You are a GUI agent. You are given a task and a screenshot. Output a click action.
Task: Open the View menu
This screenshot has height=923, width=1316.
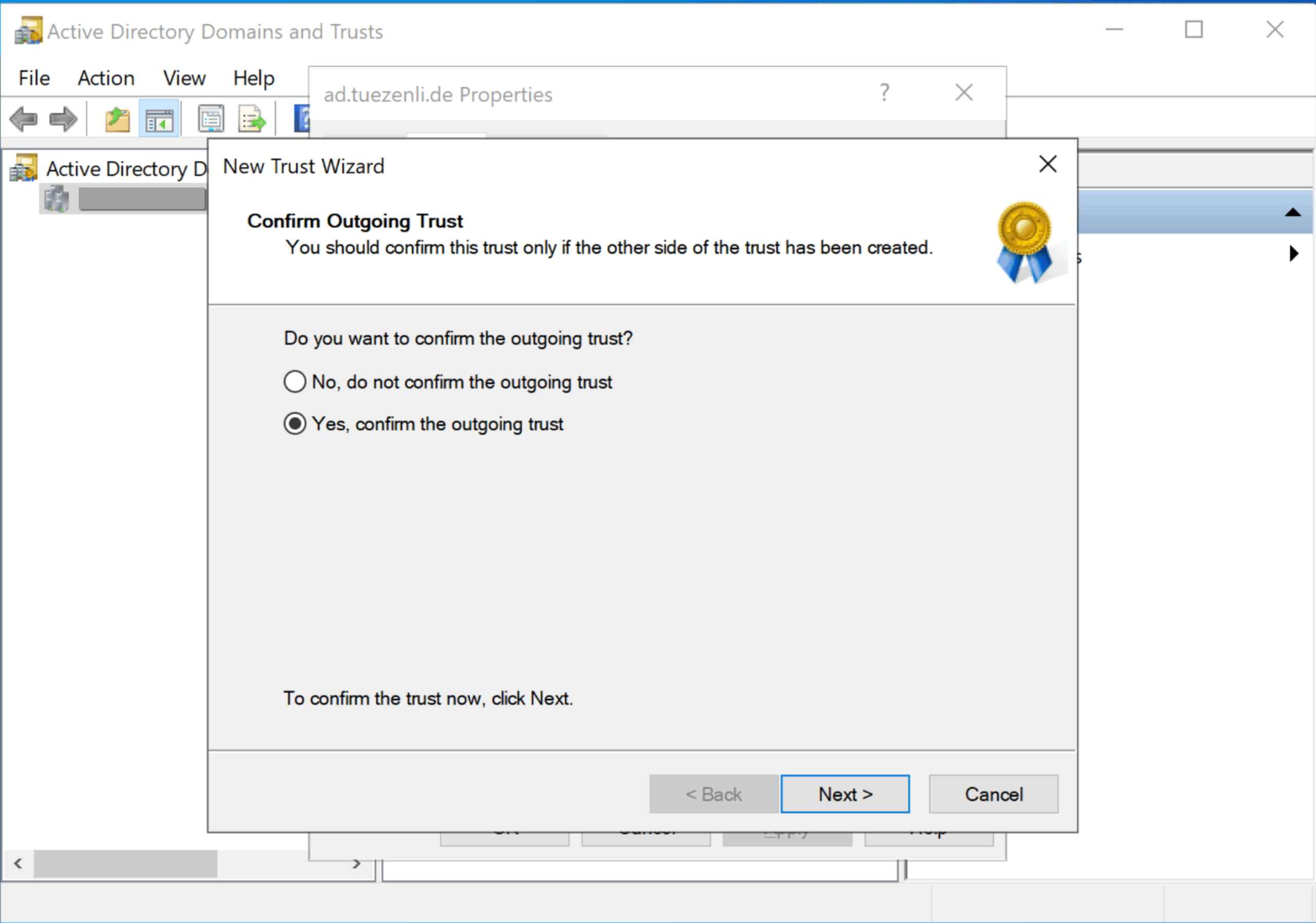pyautogui.click(x=184, y=78)
